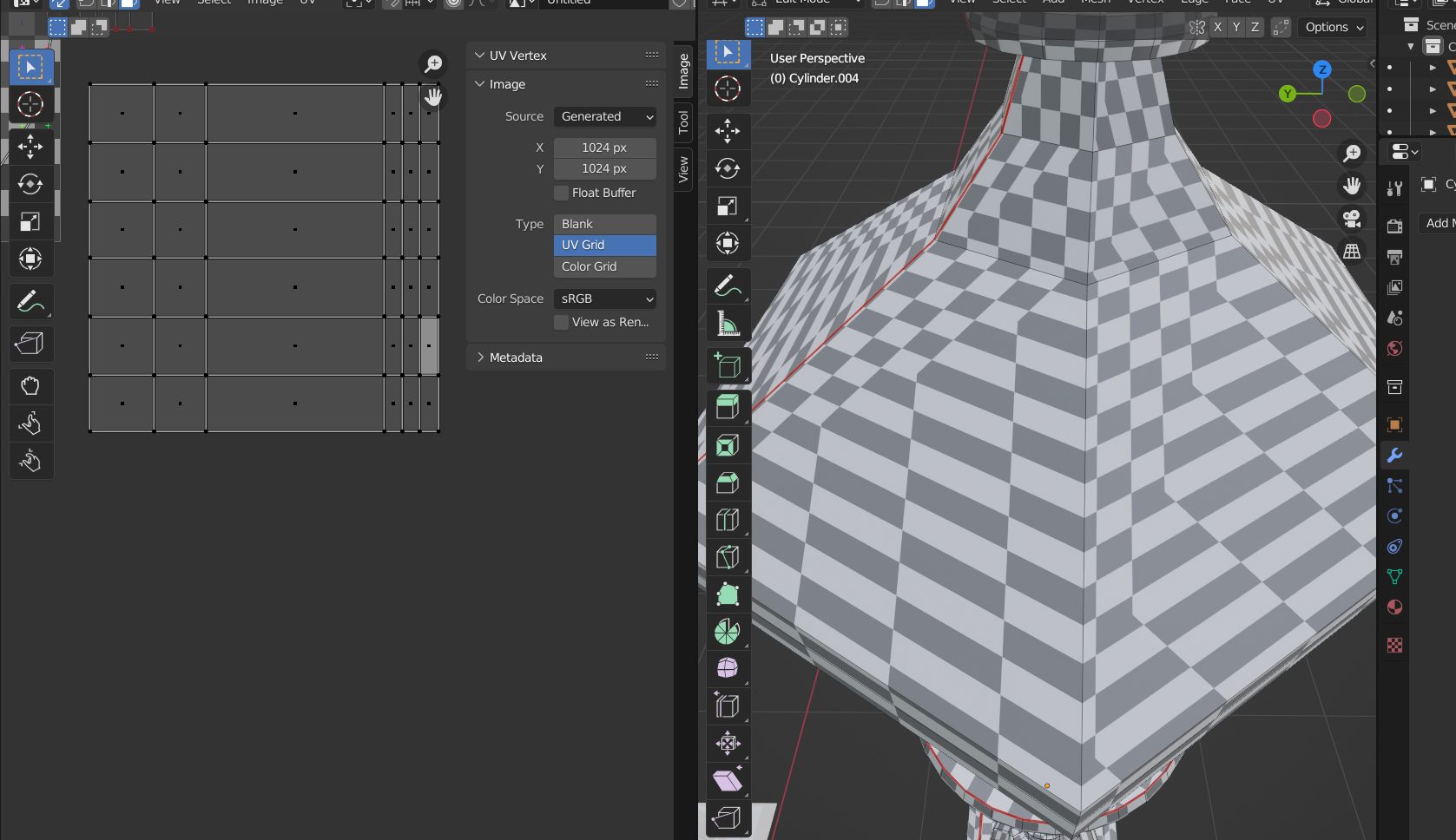Select the Knife tool
The image size is (1456, 840).
click(x=728, y=557)
